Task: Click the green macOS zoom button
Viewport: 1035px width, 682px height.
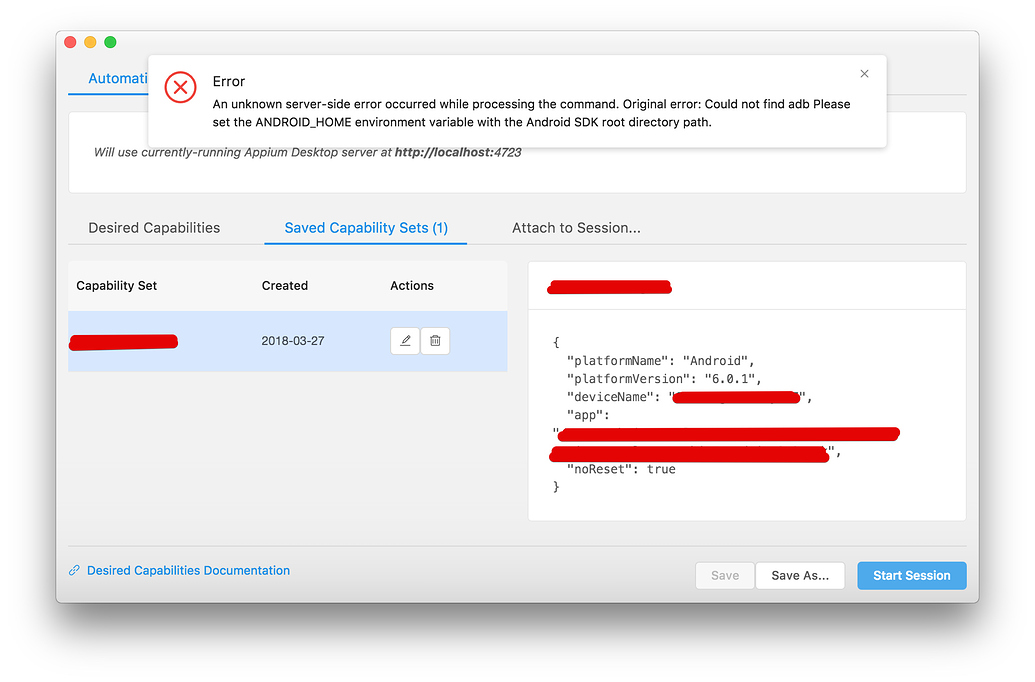Action: (x=110, y=42)
